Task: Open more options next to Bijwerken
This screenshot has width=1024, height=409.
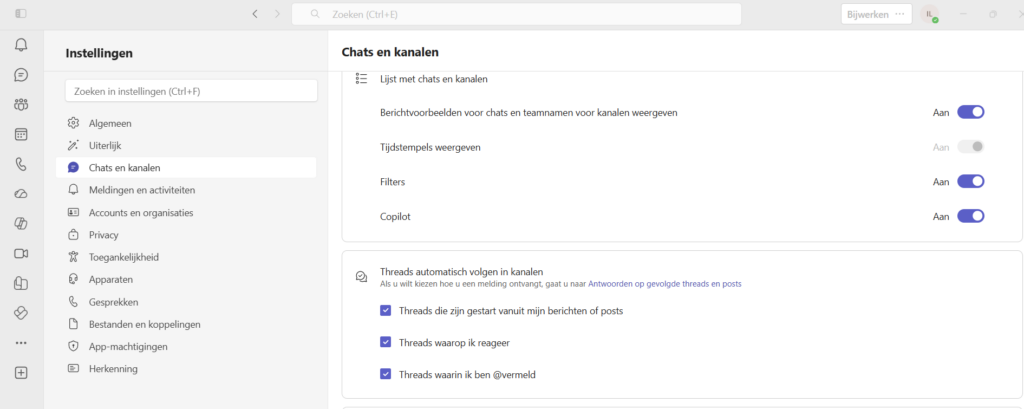Action: [x=901, y=14]
